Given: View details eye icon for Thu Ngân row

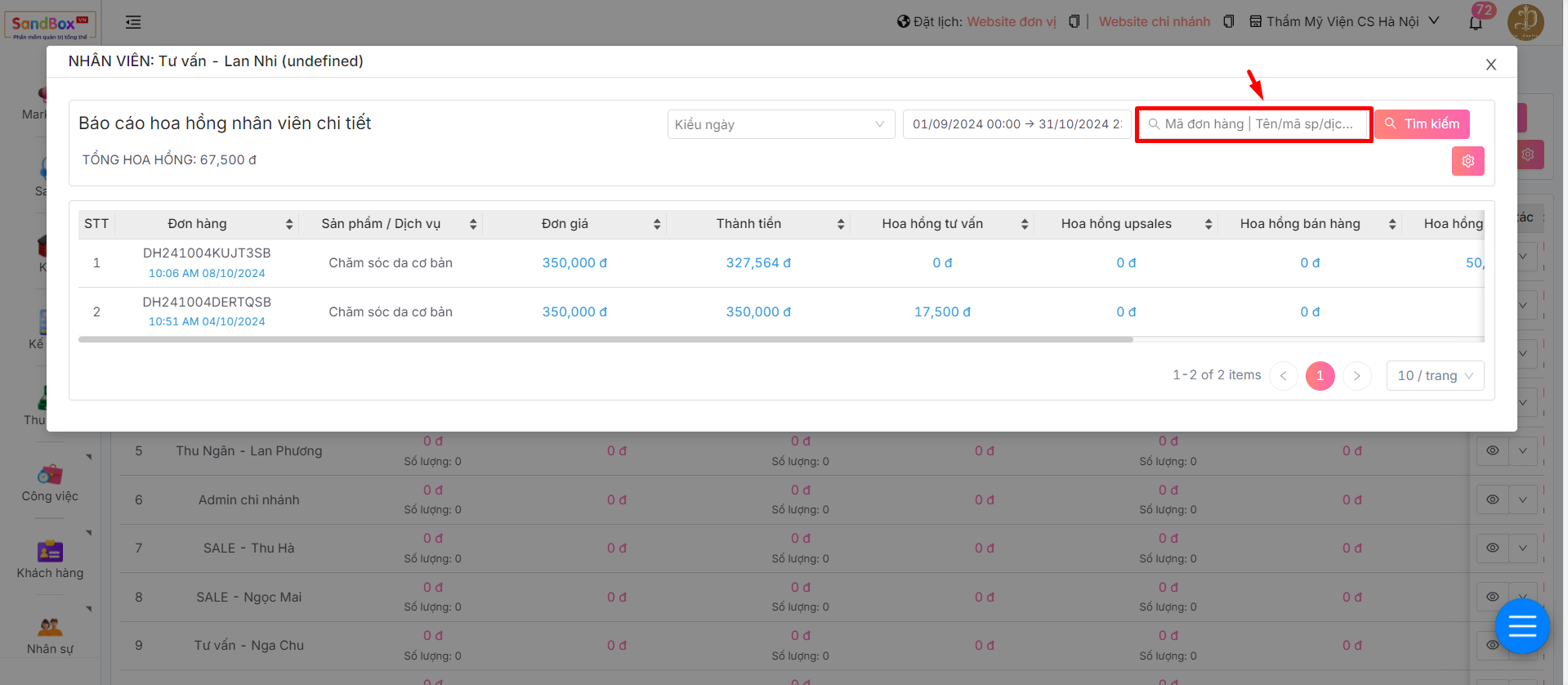Looking at the screenshot, I should 1492,450.
